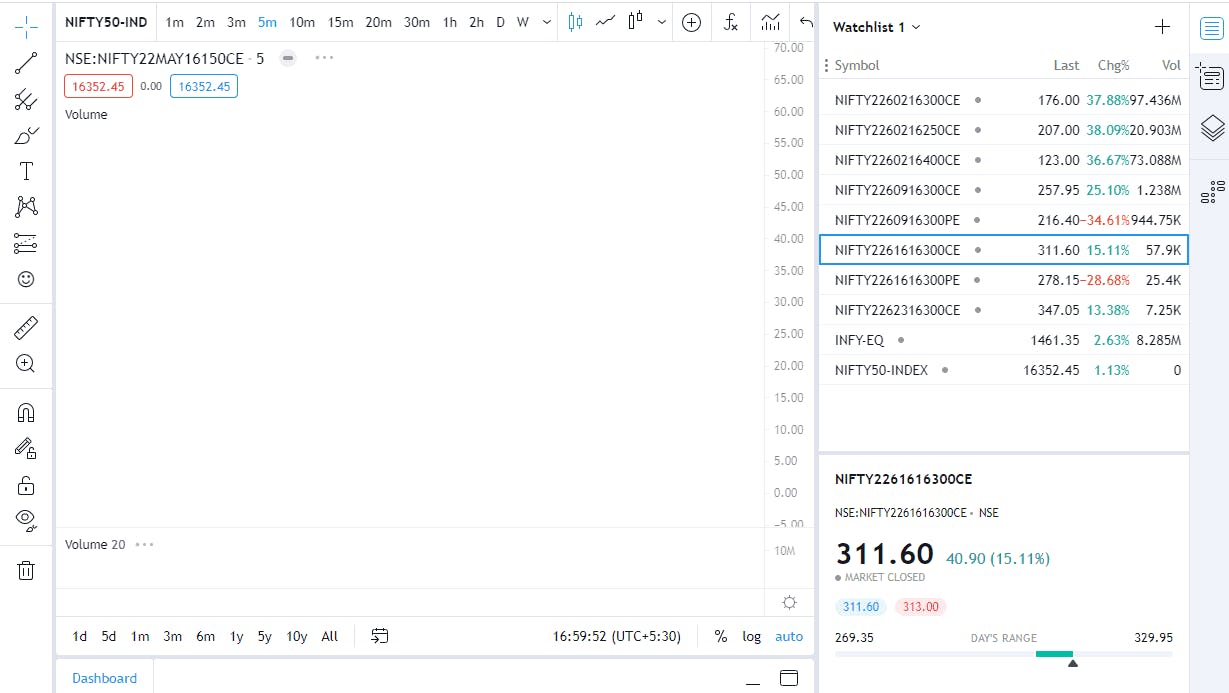Toggle percent scale on price axis

tap(720, 636)
